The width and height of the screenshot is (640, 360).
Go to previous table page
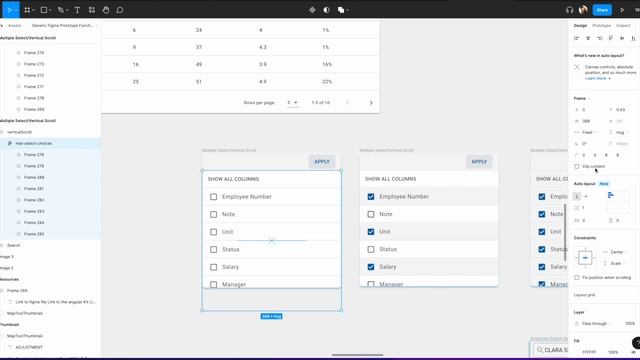click(347, 102)
